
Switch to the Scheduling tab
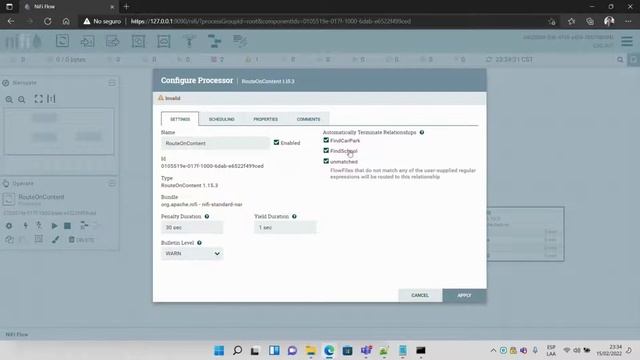tap(222, 119)
